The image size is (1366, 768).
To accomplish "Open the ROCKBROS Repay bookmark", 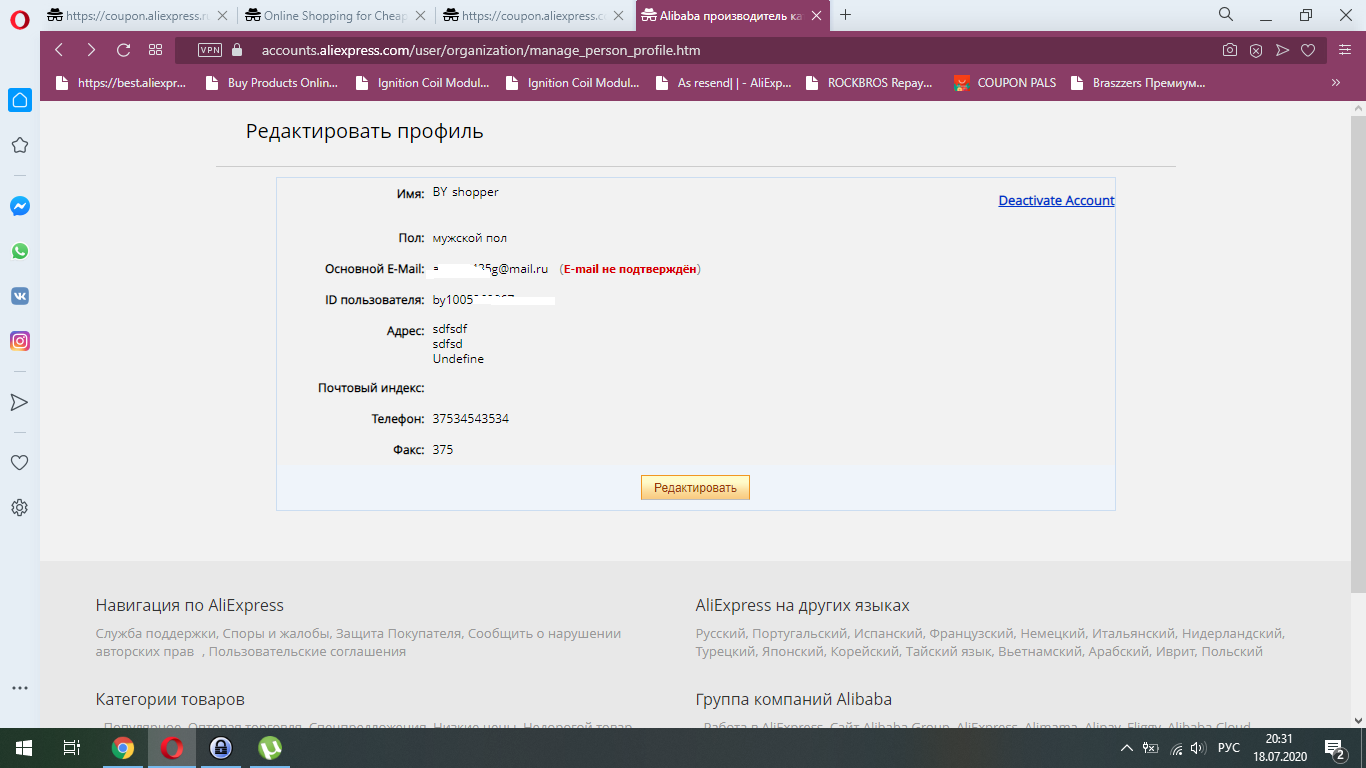I will pos(868,83).
